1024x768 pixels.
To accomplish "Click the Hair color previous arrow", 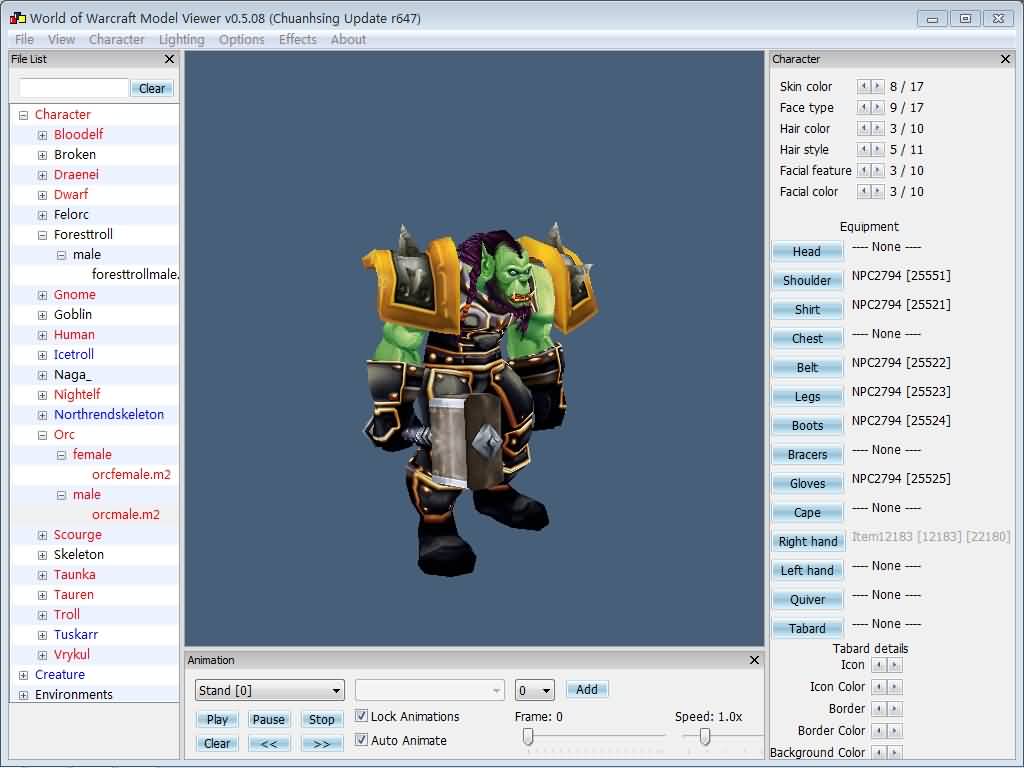I will coord(863,128).
